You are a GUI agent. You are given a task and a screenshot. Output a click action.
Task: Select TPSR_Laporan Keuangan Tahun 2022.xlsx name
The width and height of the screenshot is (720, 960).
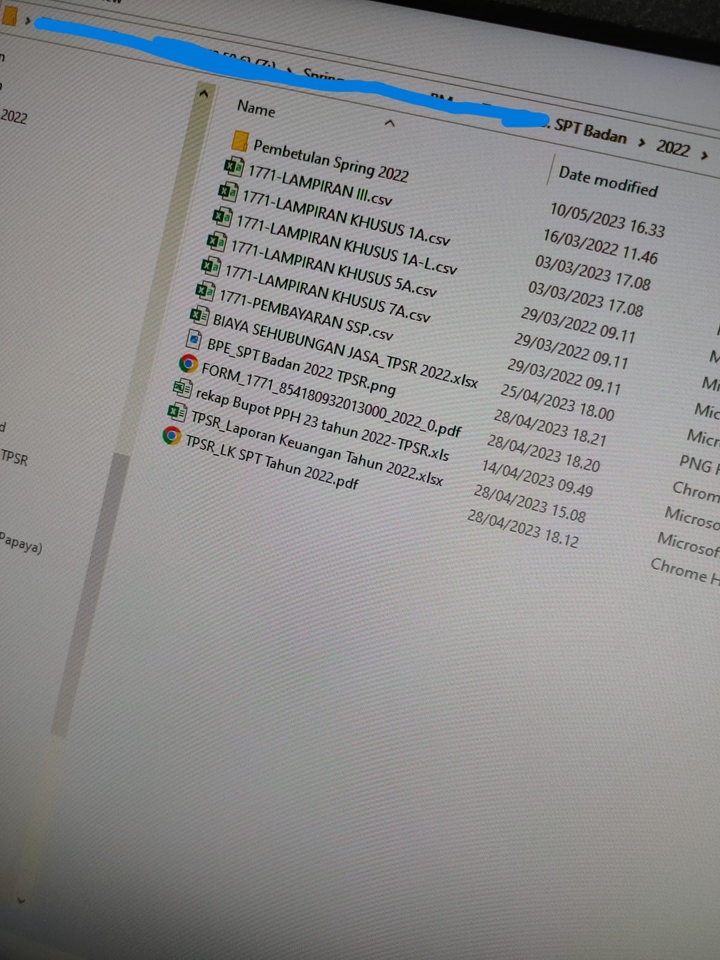[x=317, y=448]
